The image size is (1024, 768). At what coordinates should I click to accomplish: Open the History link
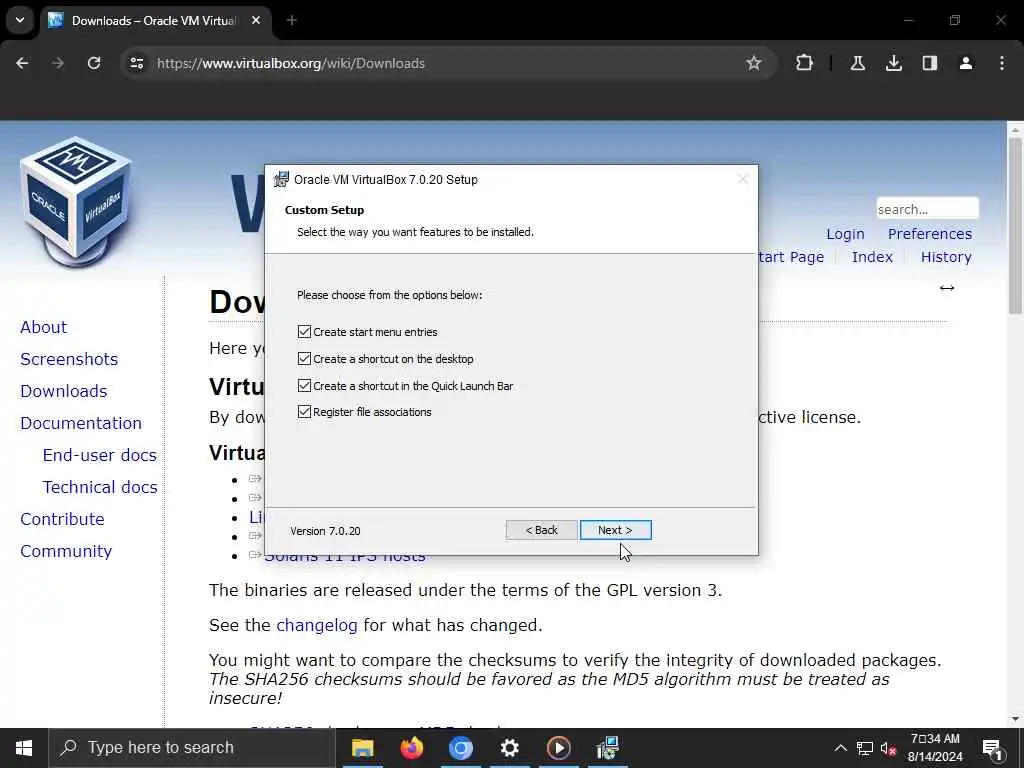pyautogui.click(x=946, y=257)
